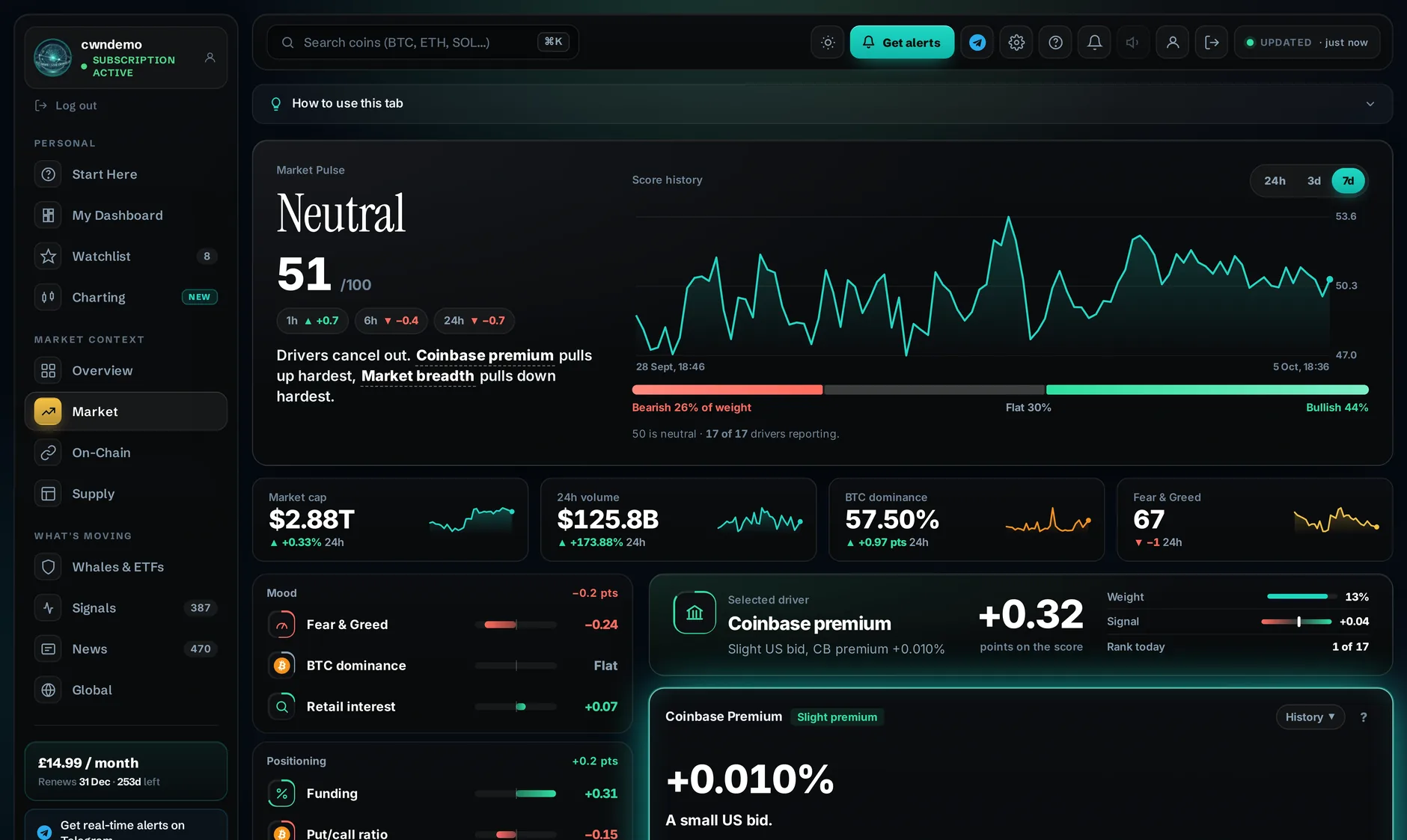Open the Telegram icon in top bar
The image size is (1407, 840).
(x=977, y=43)
